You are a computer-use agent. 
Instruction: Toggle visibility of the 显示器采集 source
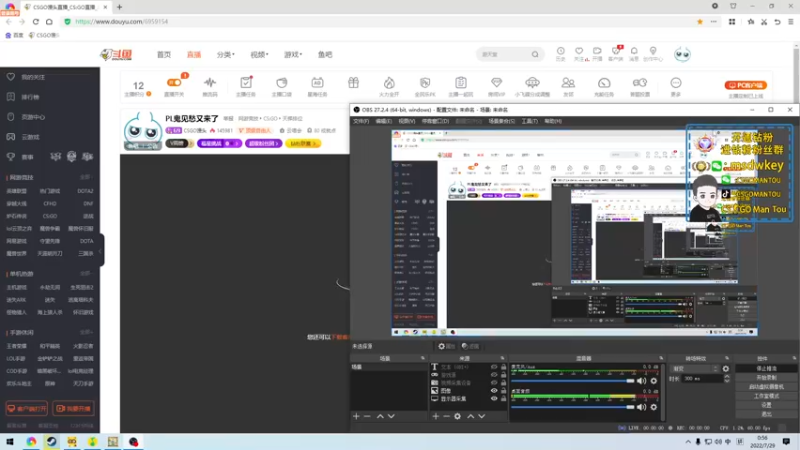pyautogui.click(x=494, y=398)
